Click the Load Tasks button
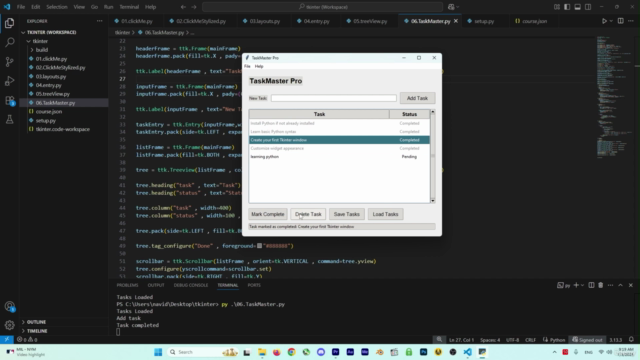Screen dimensions: 640x360 (385, 214)
